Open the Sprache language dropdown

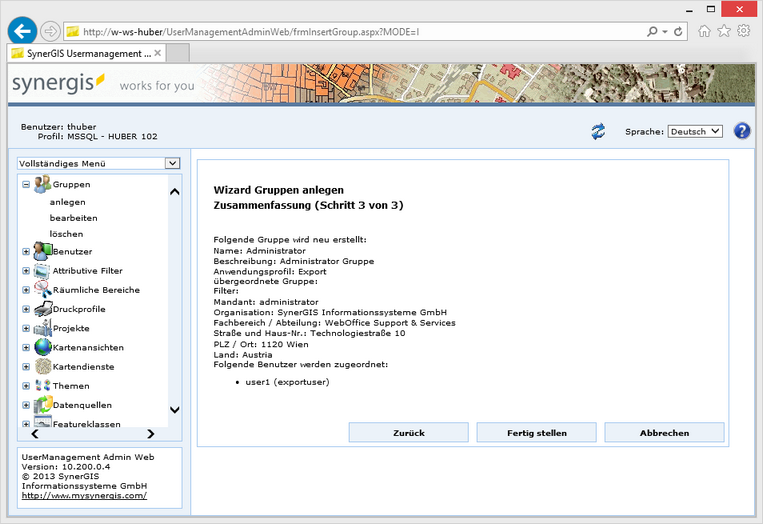(694, 132)
